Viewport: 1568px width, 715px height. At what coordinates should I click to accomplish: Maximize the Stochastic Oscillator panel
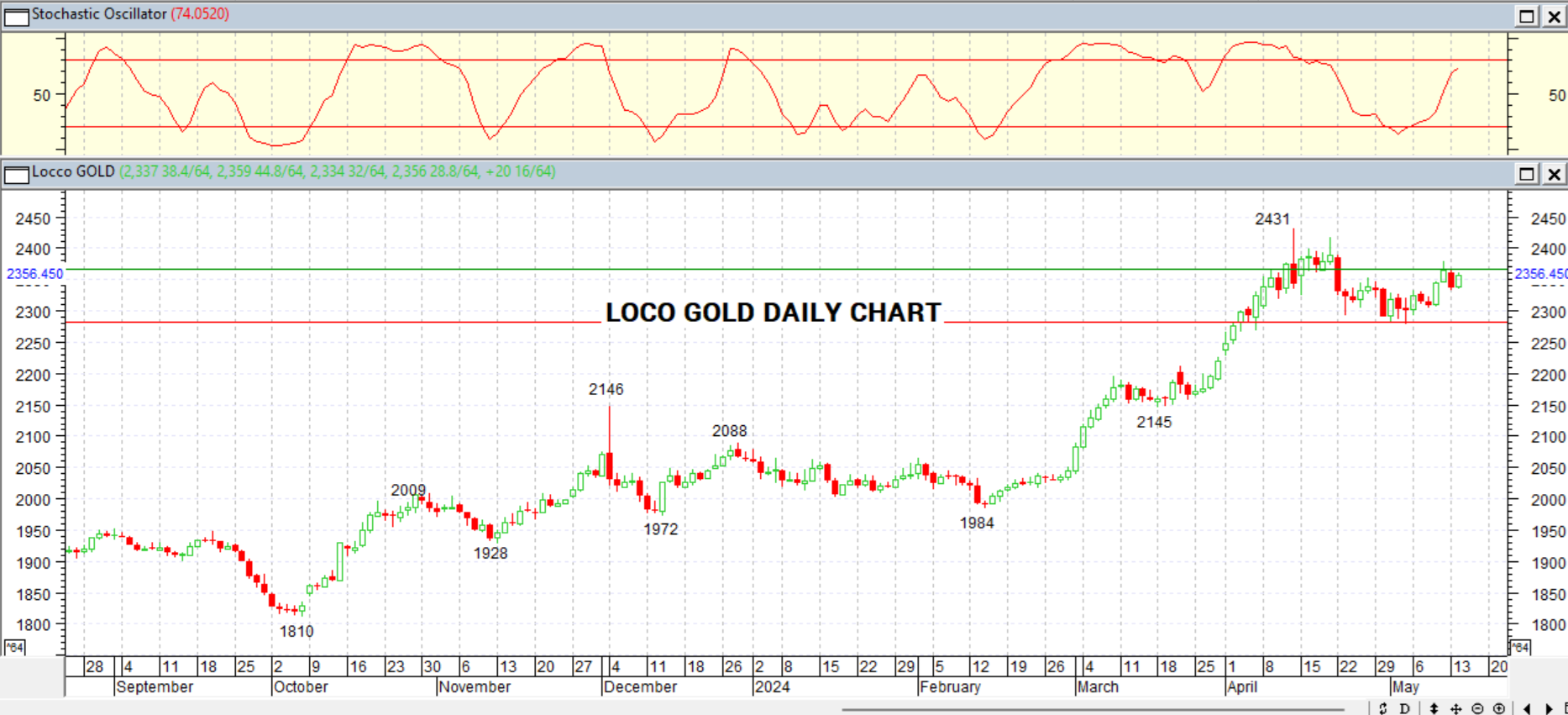tap(1527, 17)
